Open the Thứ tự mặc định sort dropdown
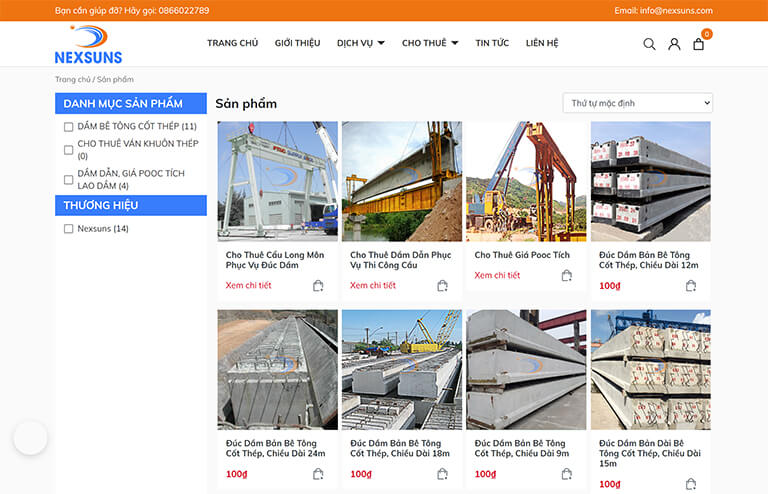 coord(638,103)
